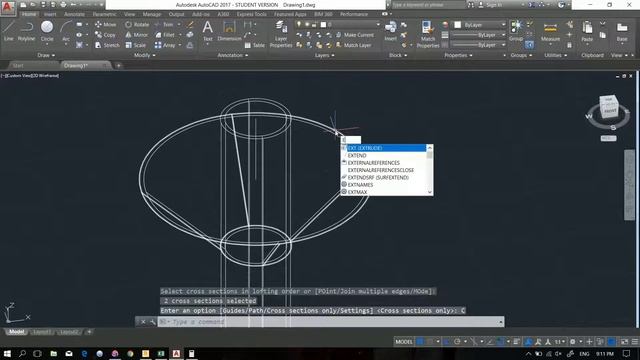Expand the Modify panel
This screenshot has width=640, height=360.
point(145,55)
